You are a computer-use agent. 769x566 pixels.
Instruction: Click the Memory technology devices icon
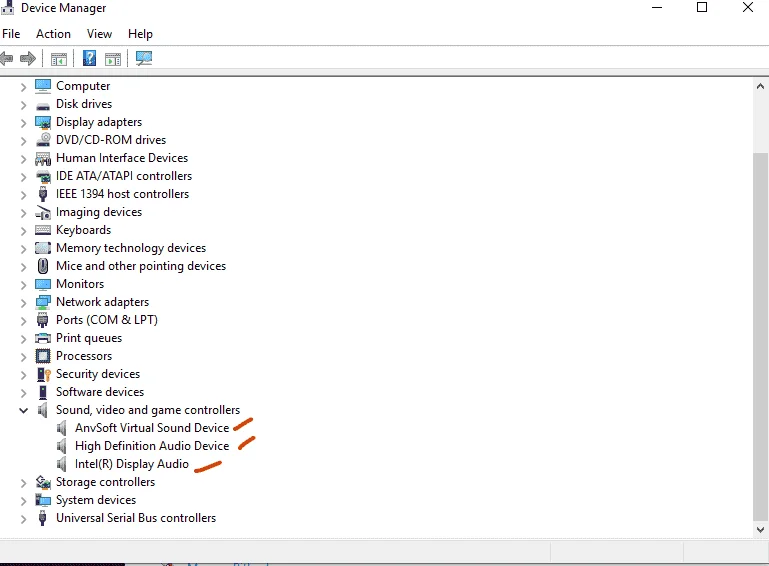pyautogui.click(x=43, y=248)
